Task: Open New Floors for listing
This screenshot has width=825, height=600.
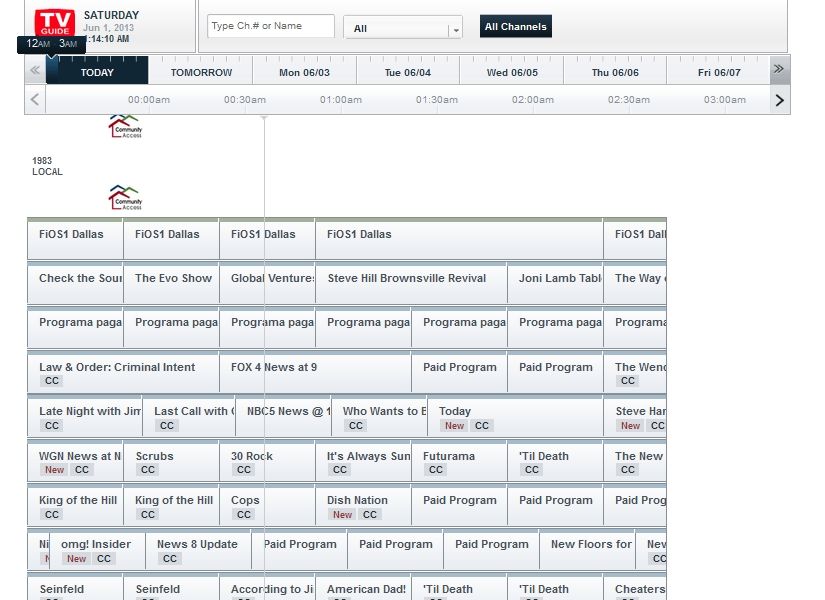Action: pyautogui.click(x=587, y=550)
